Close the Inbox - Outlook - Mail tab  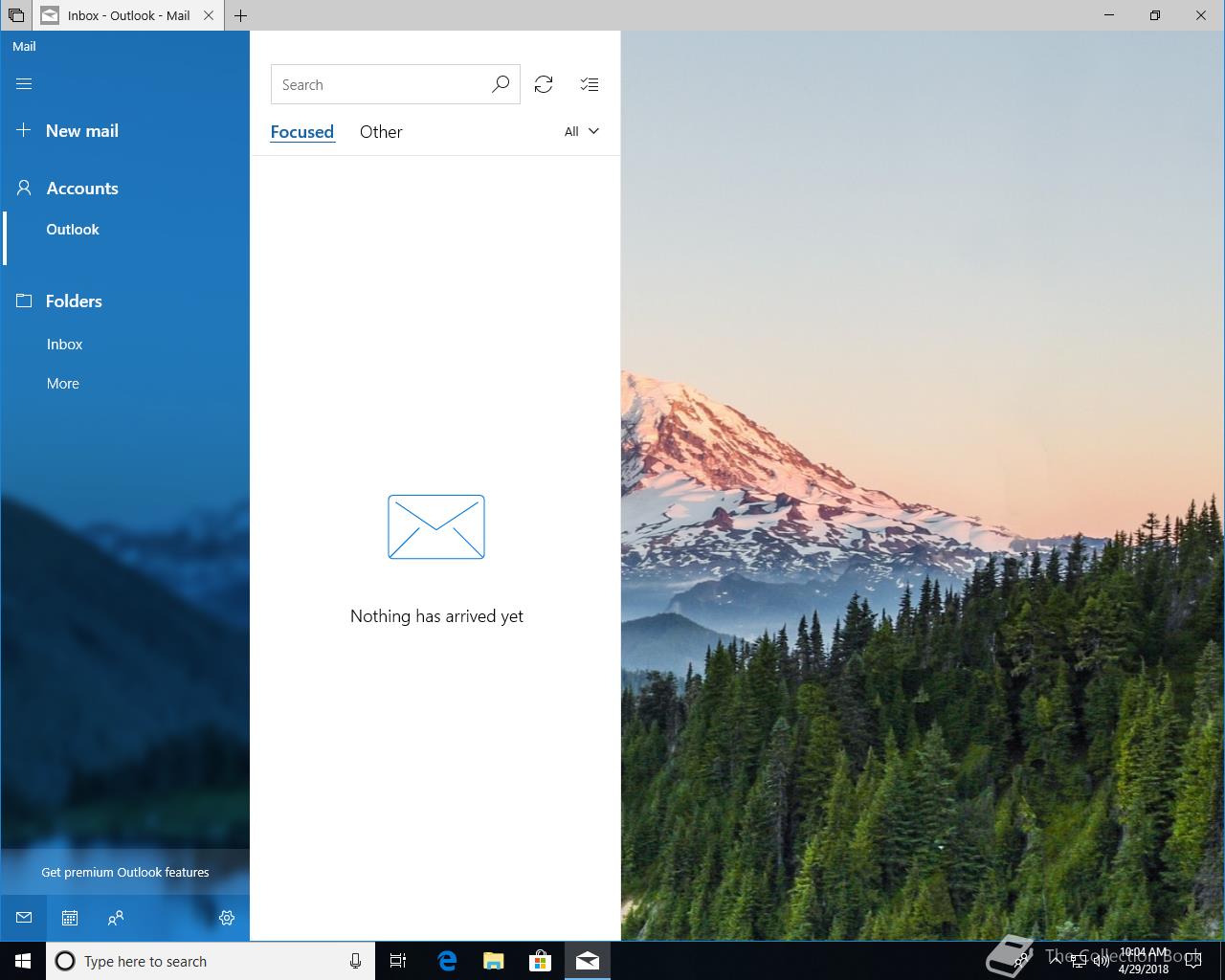tap(209, 15)
